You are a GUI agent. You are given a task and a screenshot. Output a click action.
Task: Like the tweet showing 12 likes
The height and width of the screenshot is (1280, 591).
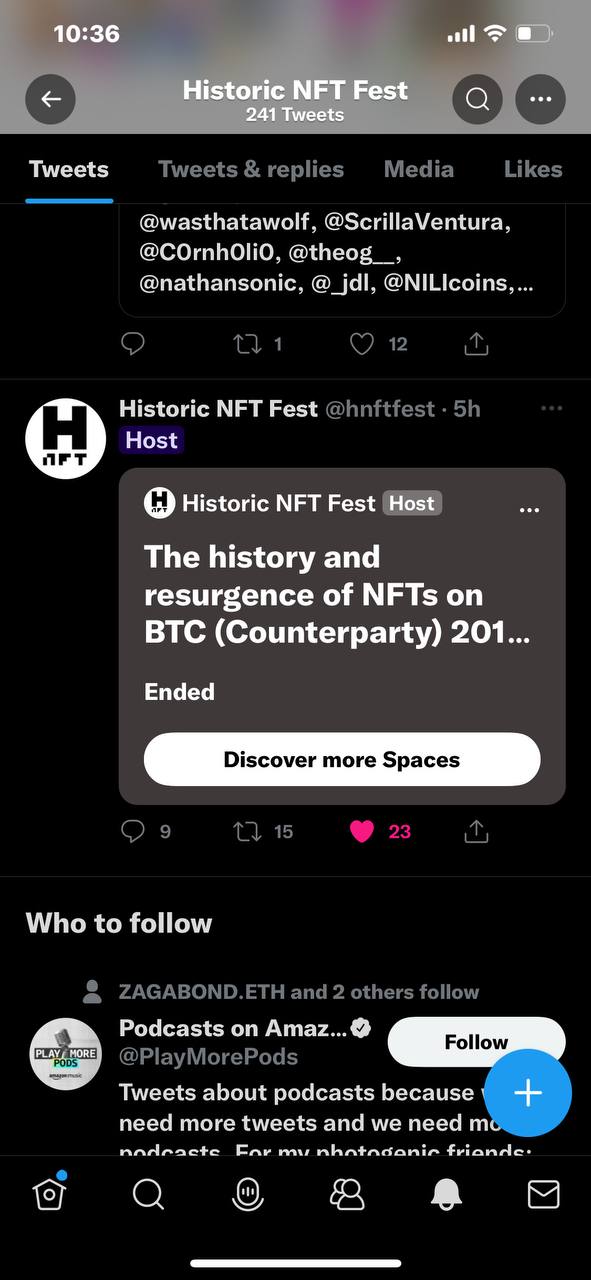[x=362, y=344]
